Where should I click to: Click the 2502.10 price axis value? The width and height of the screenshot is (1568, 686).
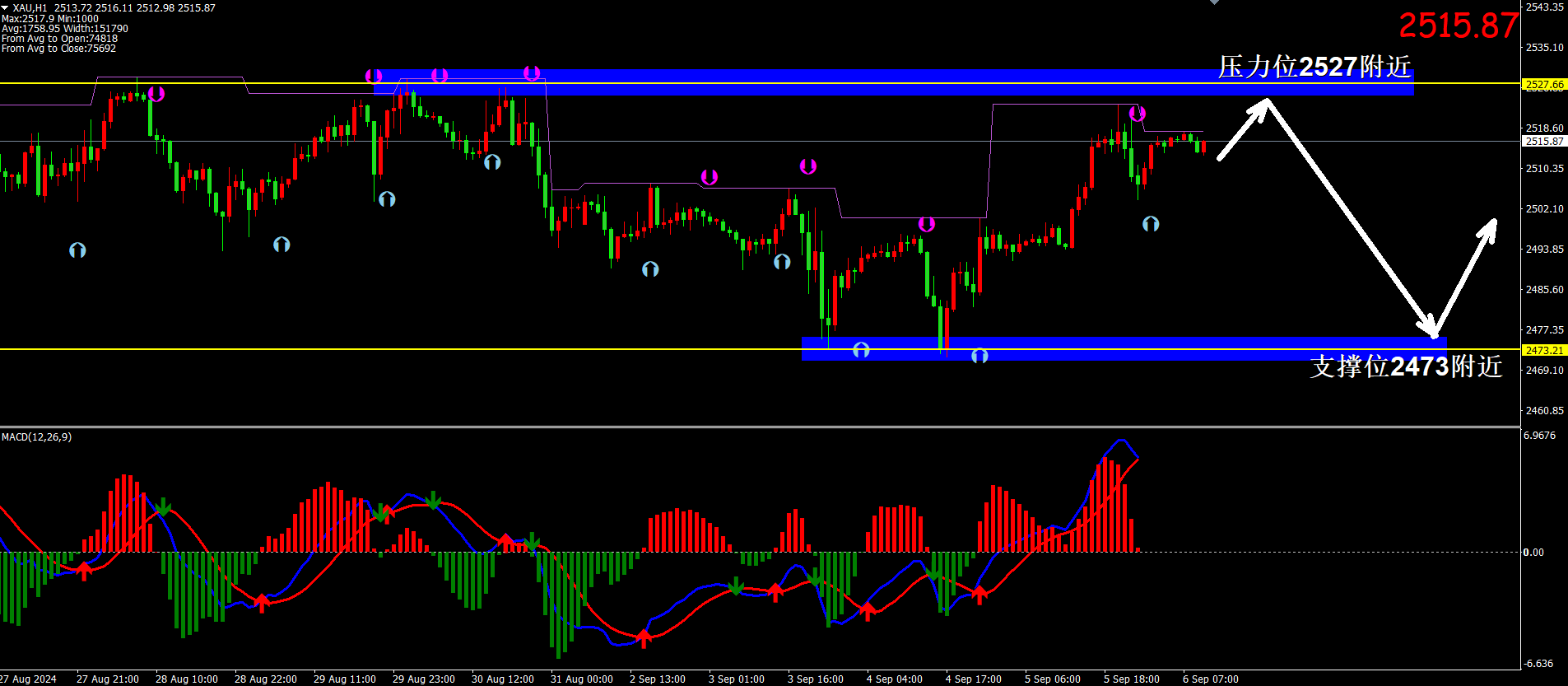tap(1544, 208)
